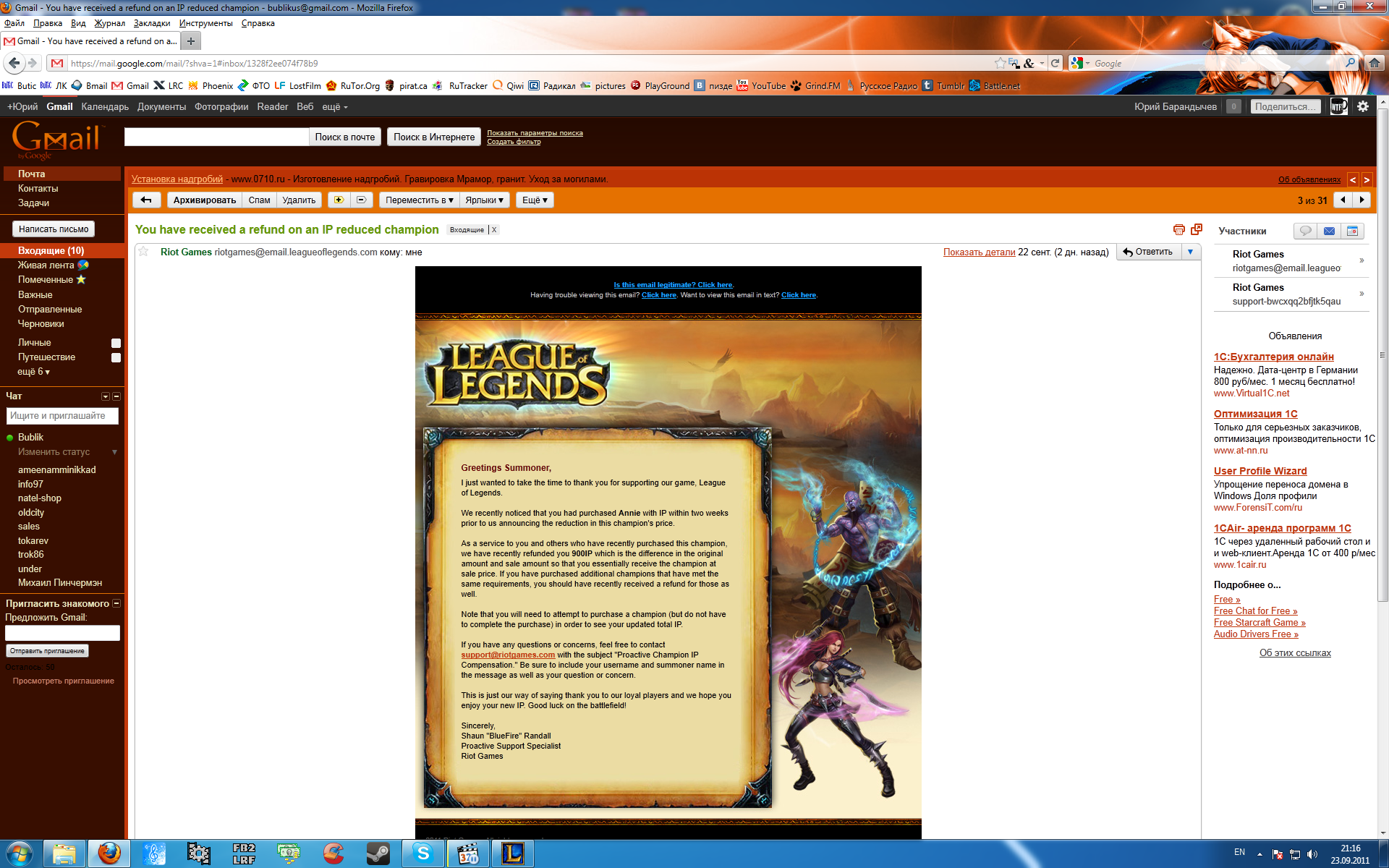This screenshot has width=1389, height=868.
Task: Click the Firefox back navigation button
Action: [14, 63]
